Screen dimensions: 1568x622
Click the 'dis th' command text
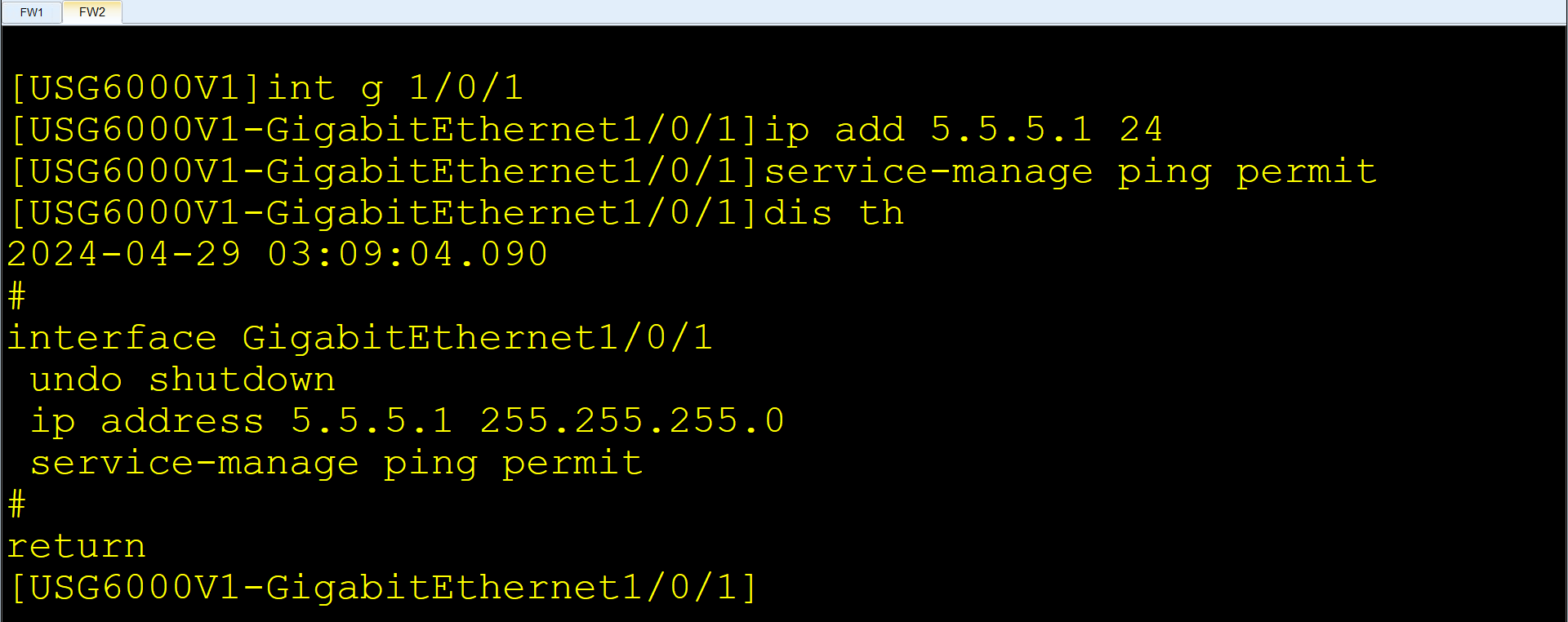tap(831, 211)
